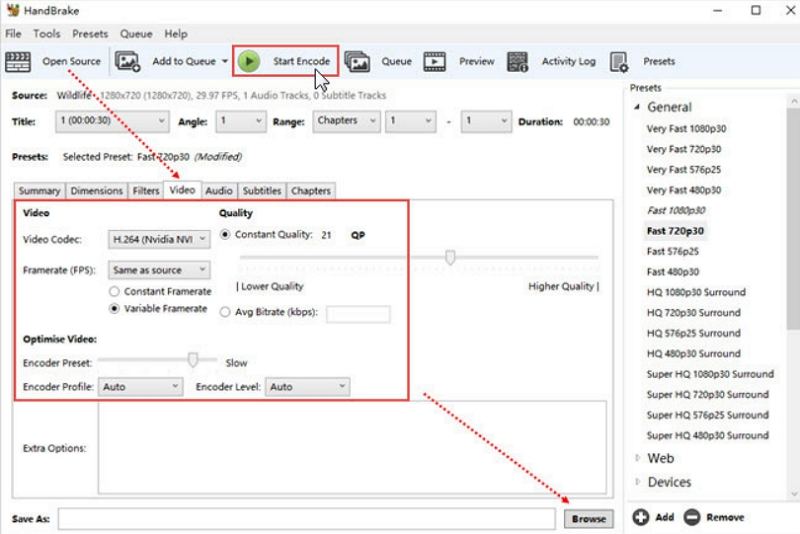Switch to the Filters tab

coord(146,191)
